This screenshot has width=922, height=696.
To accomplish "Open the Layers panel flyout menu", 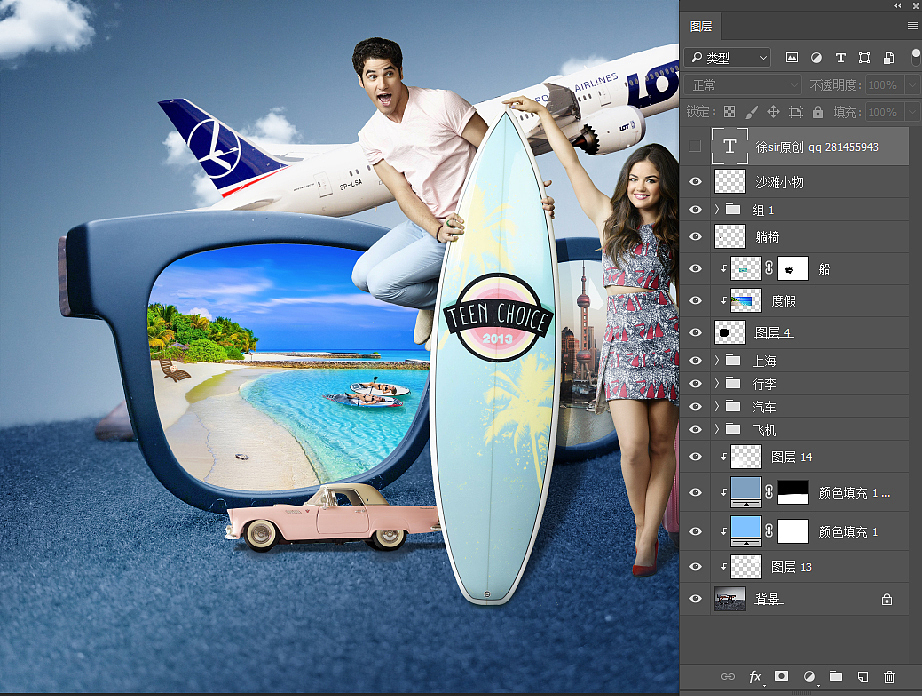I will point(913,26).
